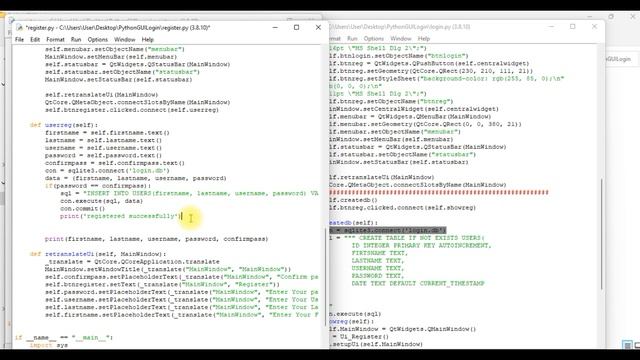Viewport: 640px width, 360px height.
Task: Click the 'self.statusbar.setObjectName' line in register.py
Action: point(122,72)
